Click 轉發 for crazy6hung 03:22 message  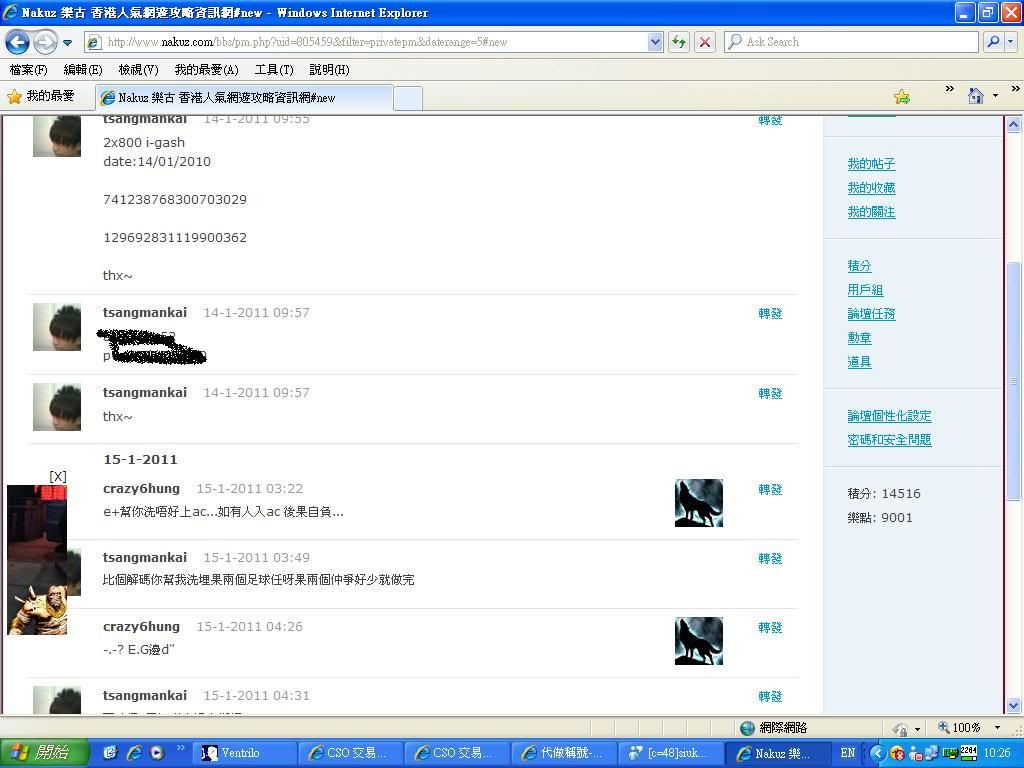click(770, 489)
